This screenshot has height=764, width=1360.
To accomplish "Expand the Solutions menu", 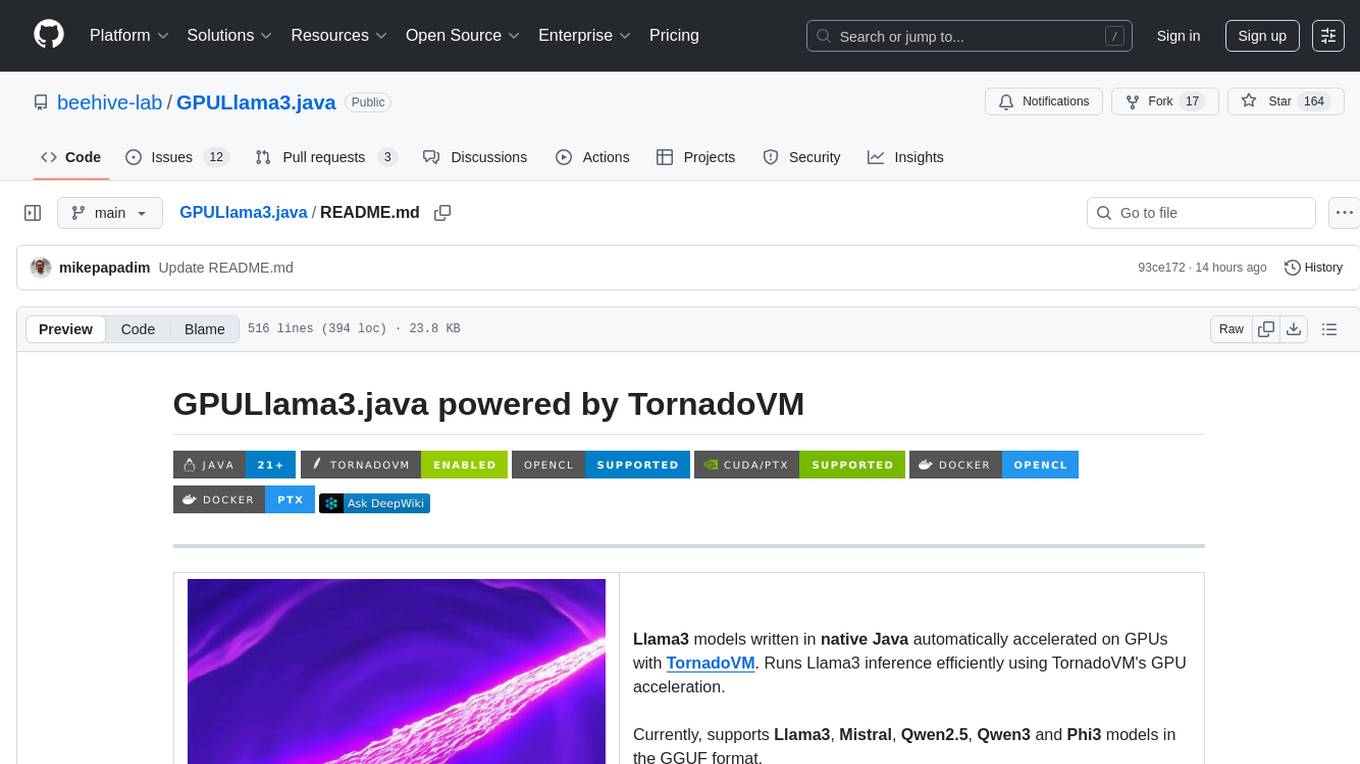I will tap(230, 35).
